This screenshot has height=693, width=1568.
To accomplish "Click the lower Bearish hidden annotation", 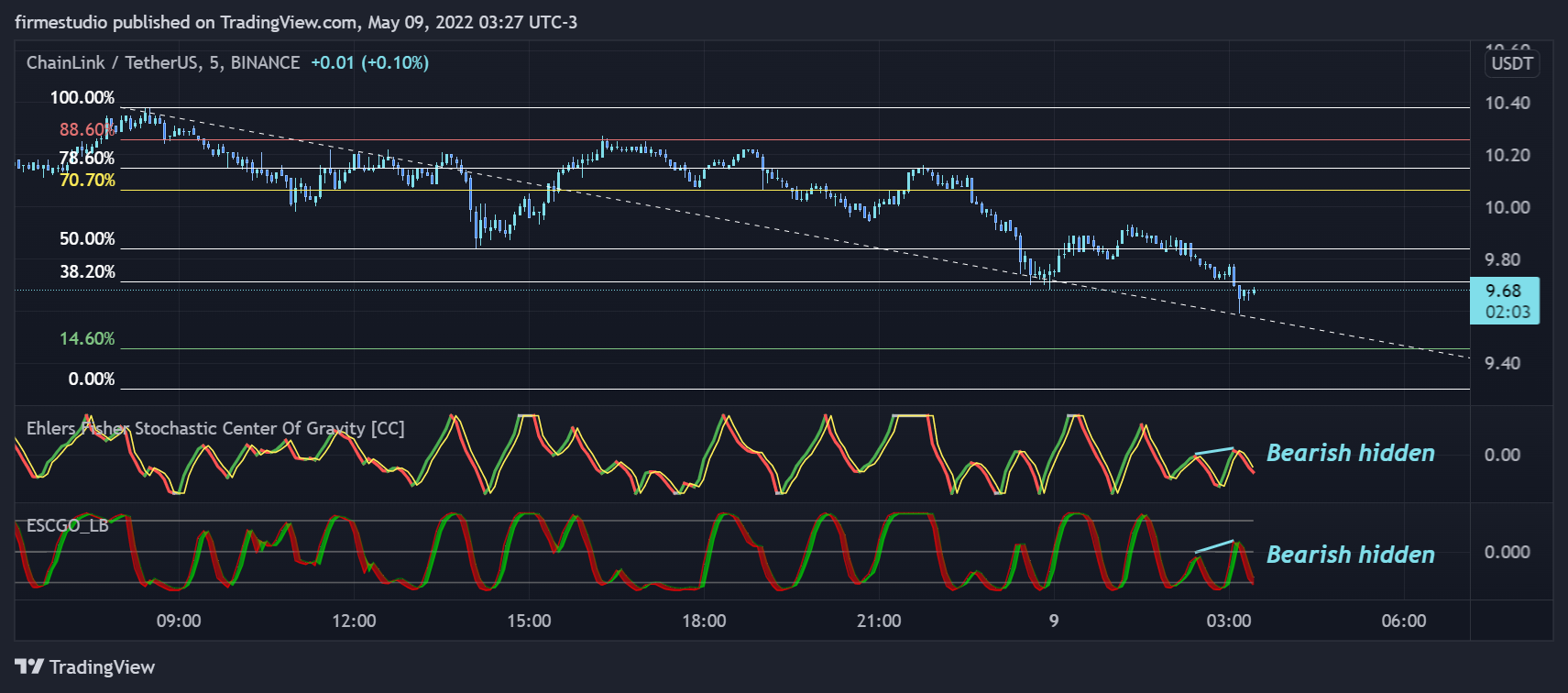I will [1351, 555].
